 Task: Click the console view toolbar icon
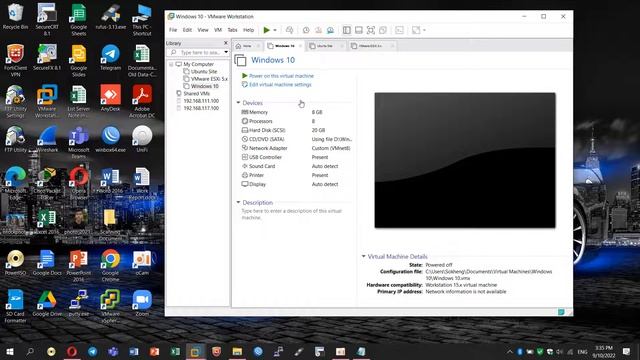[x=400, y=30]
